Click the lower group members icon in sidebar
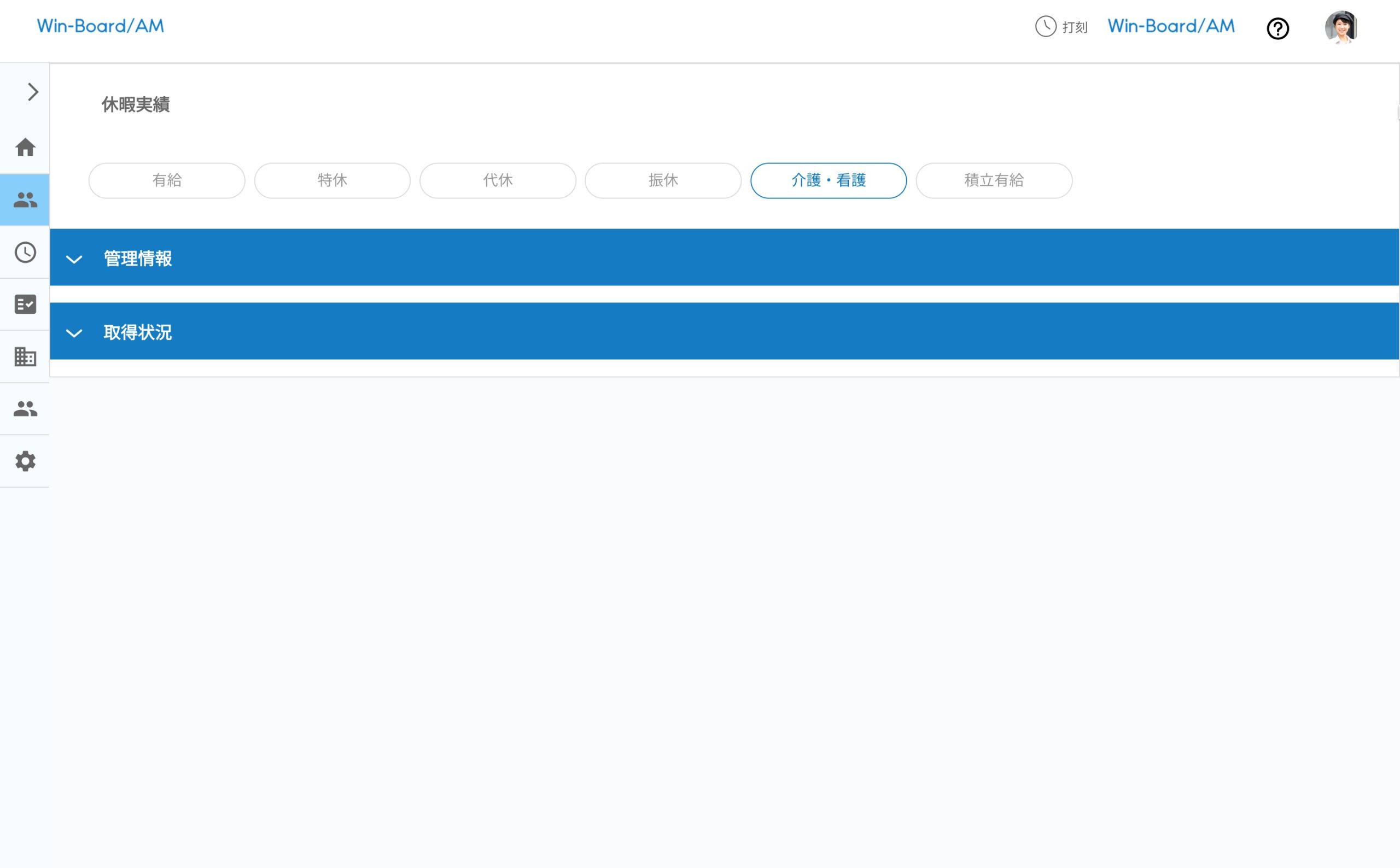This screenshot has height=868, width=1400. (25, 409)
